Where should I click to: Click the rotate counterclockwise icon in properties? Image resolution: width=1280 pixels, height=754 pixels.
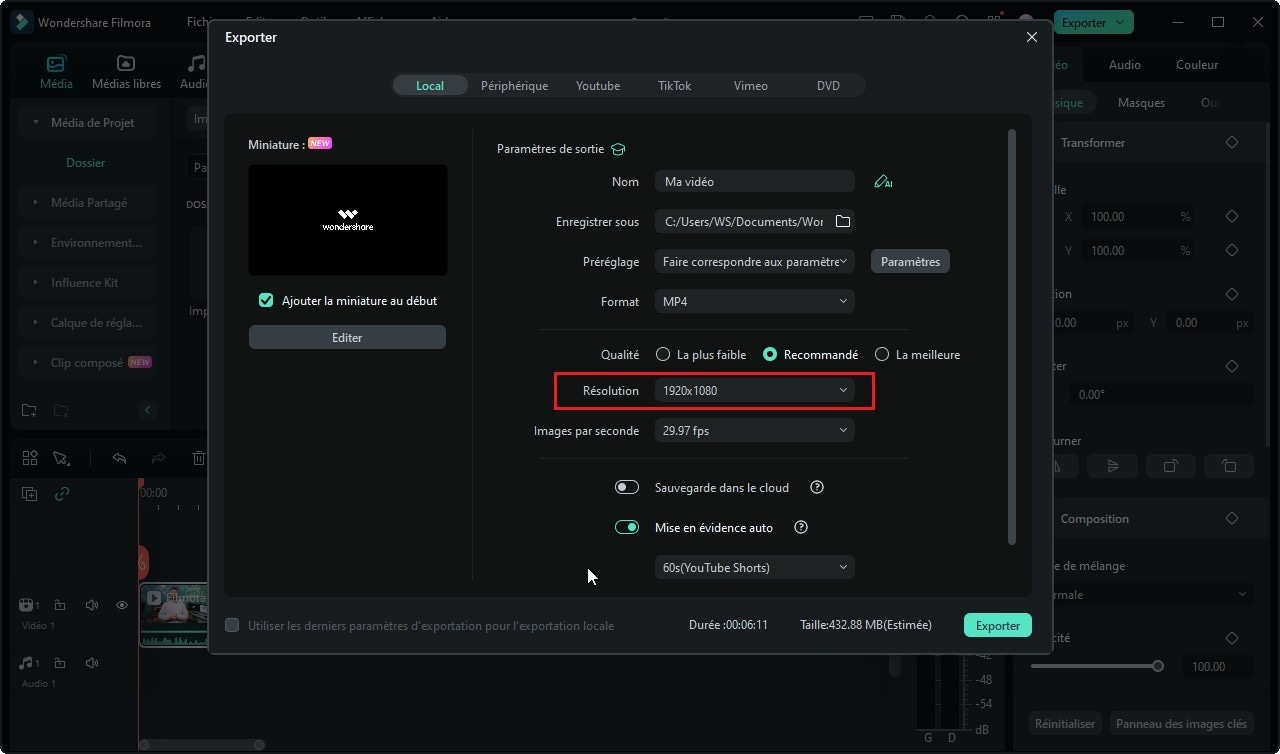coord(1229,466)
